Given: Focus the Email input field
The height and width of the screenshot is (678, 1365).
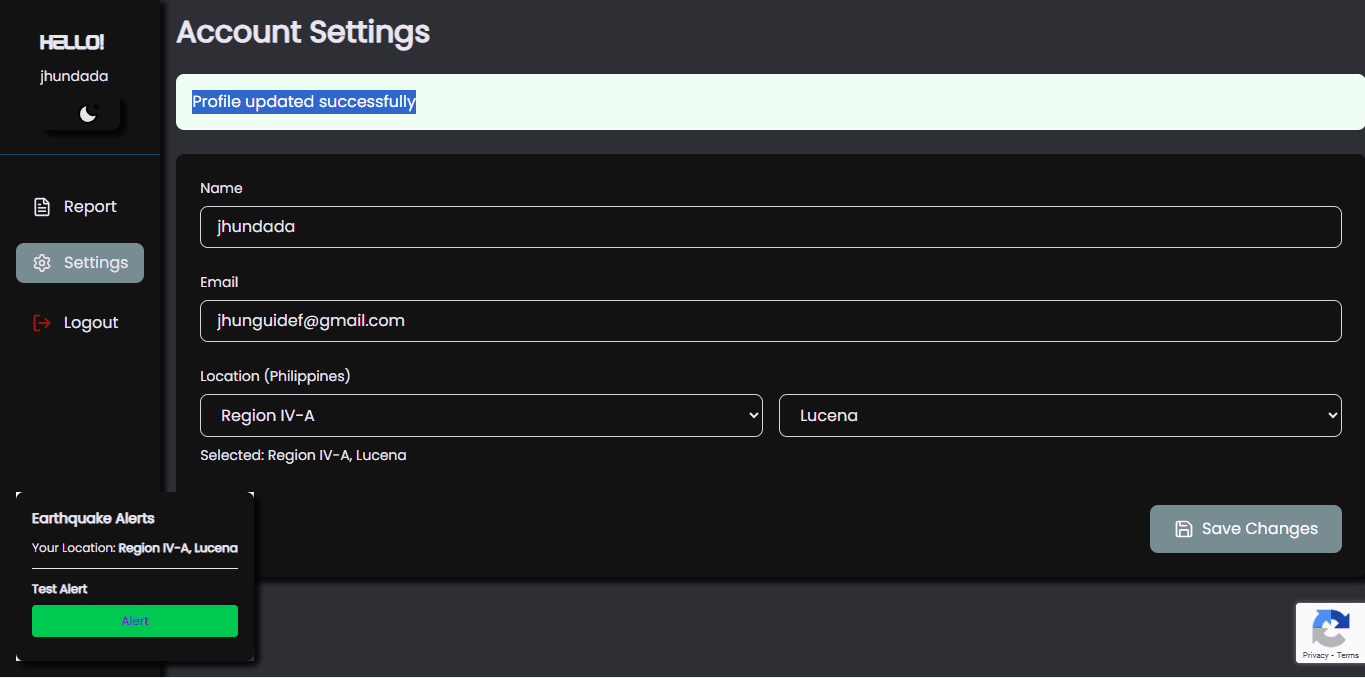Looking at the screenshot, I should 771,321.
